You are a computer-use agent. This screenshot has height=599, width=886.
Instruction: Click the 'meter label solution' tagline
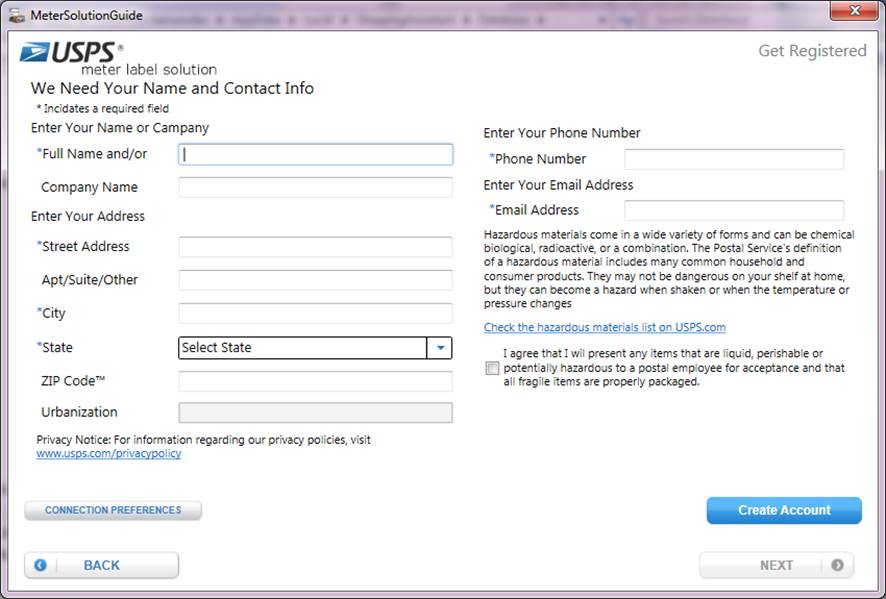(x=149, y=70)
